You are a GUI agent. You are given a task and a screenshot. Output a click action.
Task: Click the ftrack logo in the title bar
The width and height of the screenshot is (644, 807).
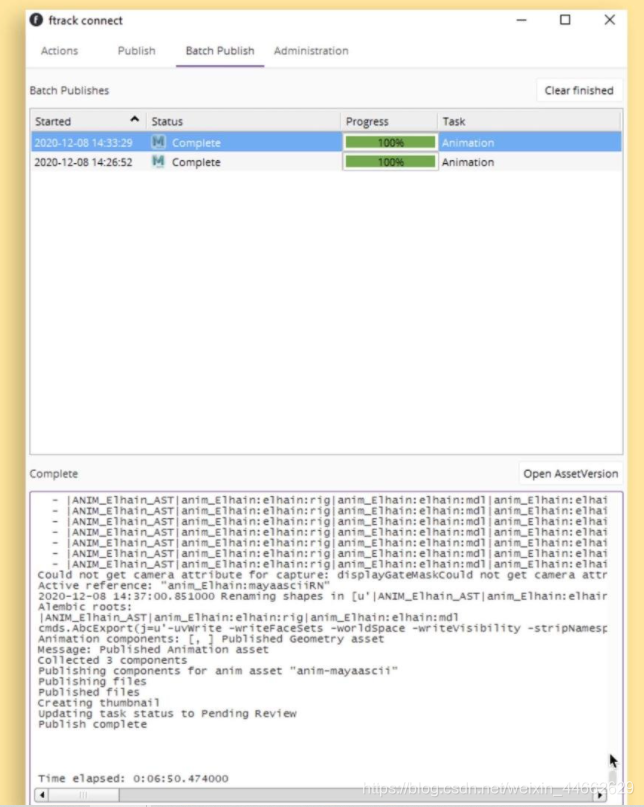36,20
